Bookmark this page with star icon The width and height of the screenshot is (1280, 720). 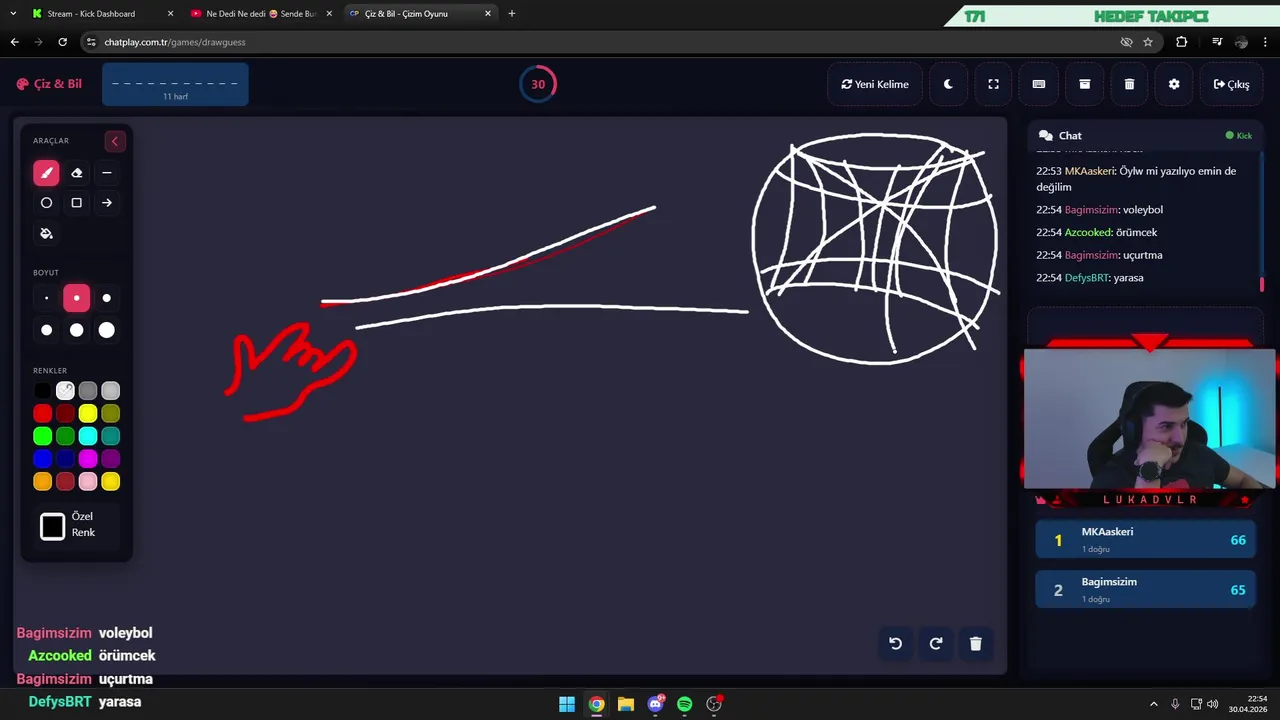[1148, 42]
